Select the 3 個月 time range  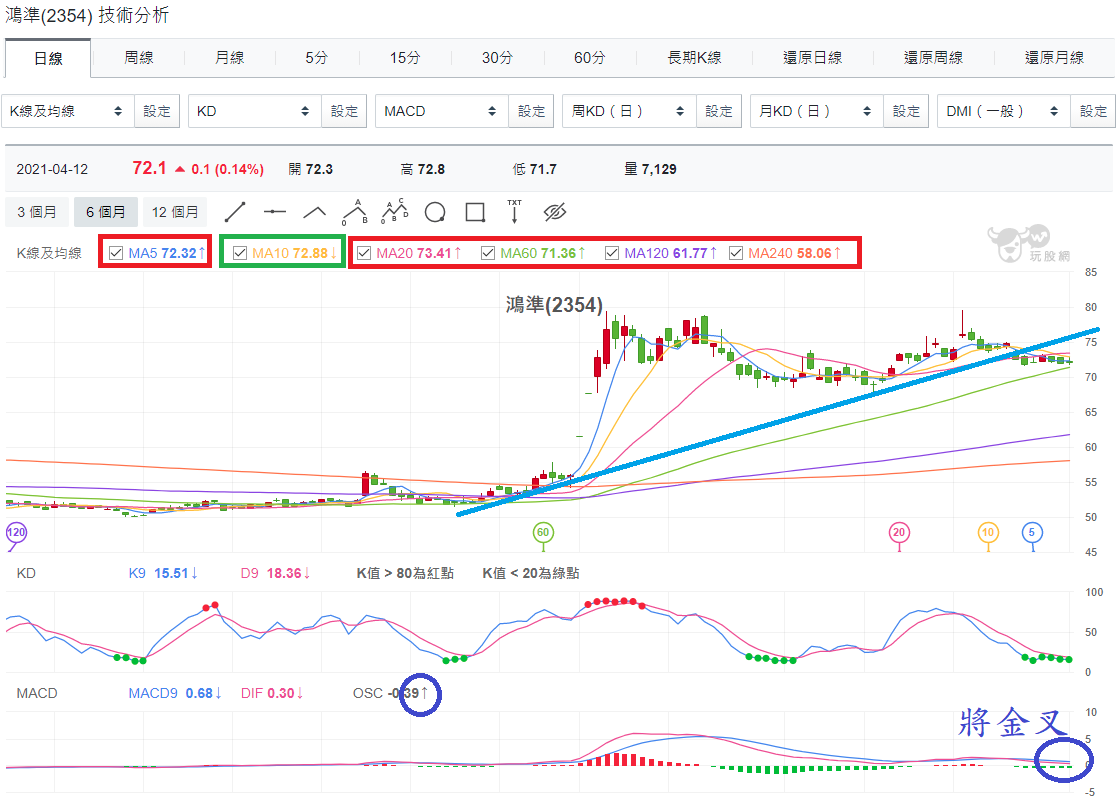pyautogui.click(x=36, y=212)
